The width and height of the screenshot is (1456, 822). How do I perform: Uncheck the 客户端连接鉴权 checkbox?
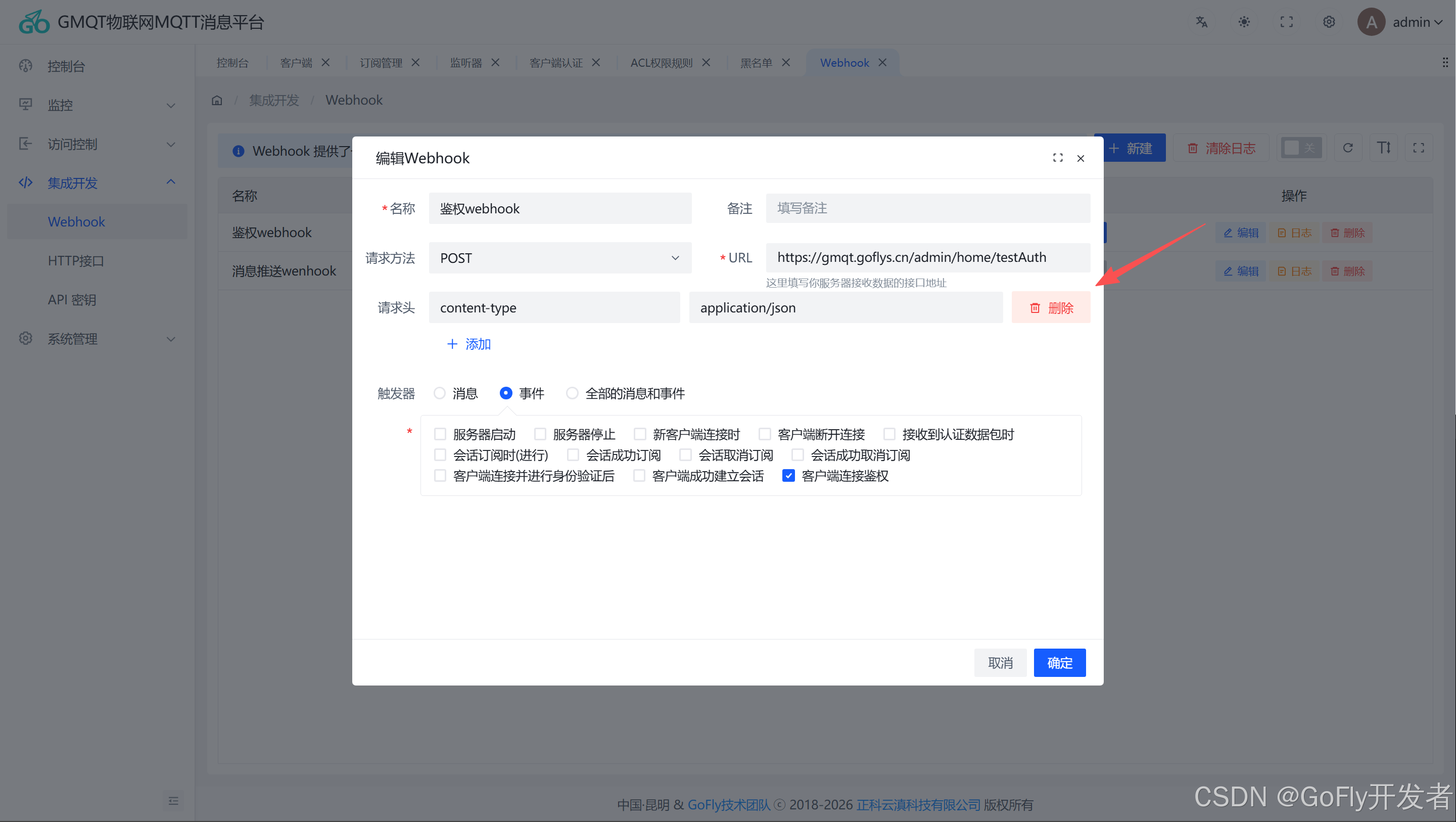click(788, 476)
